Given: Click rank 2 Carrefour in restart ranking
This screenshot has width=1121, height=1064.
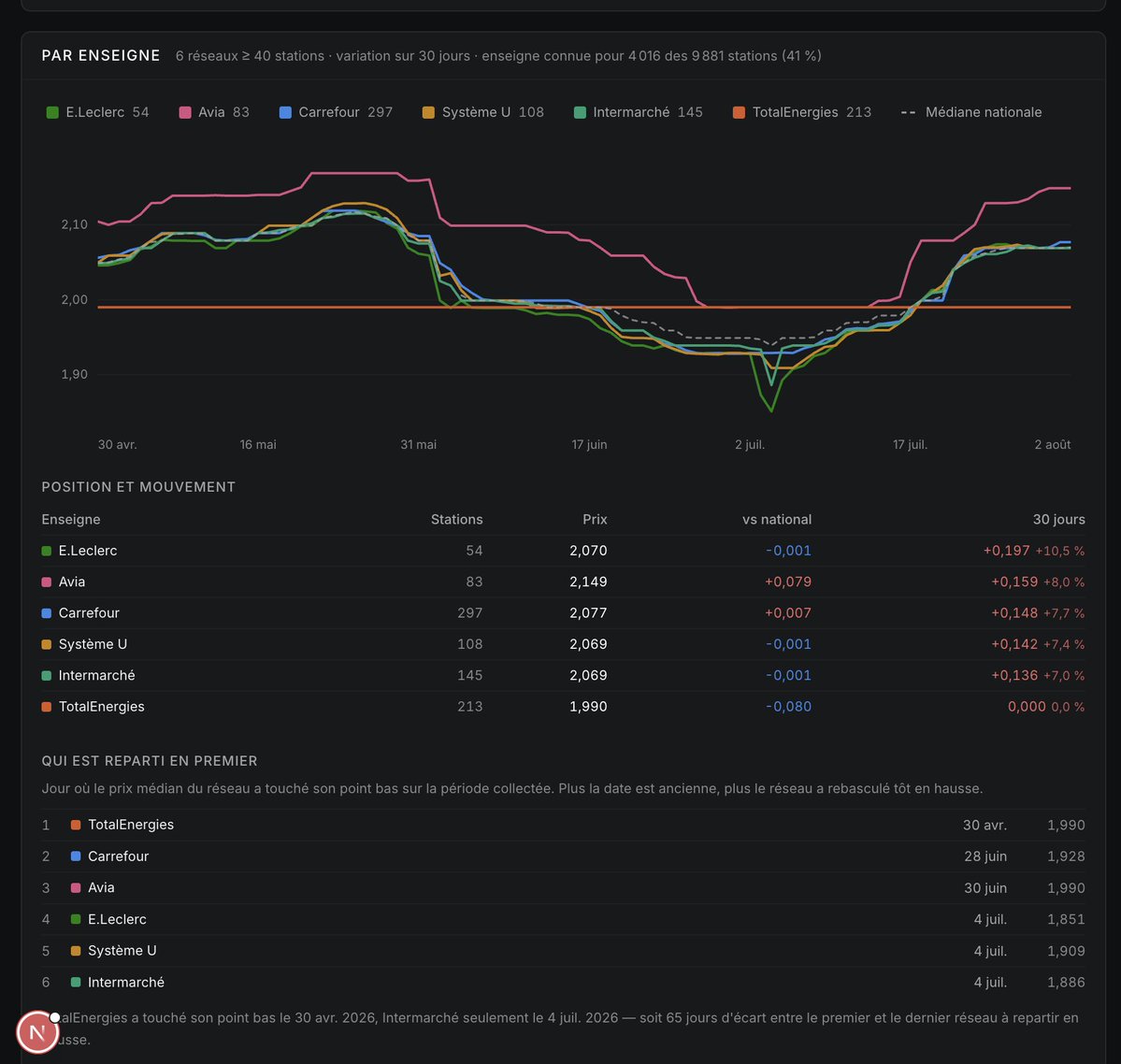Looking at the screenshot, I should click(564, 856).
